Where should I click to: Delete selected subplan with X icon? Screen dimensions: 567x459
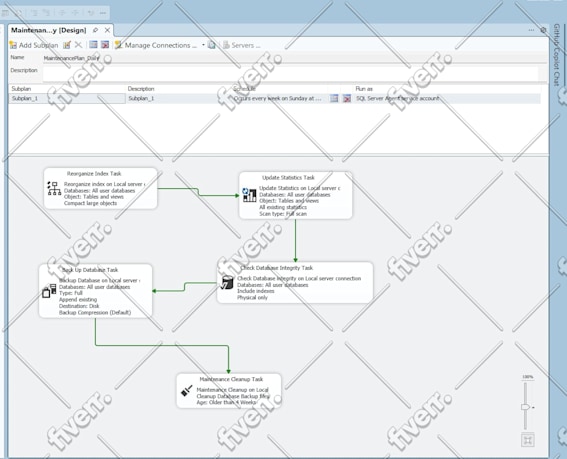click(x=78, y=45)
